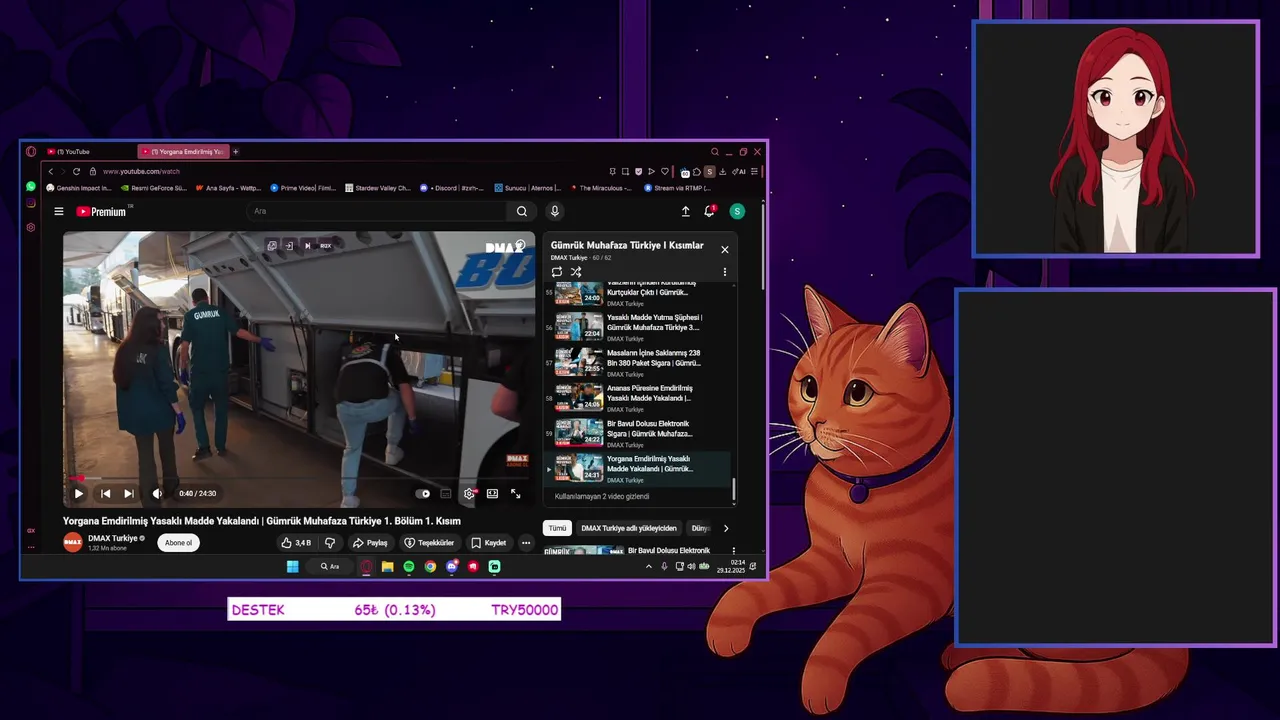Open WhatsApp in Opera sidebar

[31, 187]
